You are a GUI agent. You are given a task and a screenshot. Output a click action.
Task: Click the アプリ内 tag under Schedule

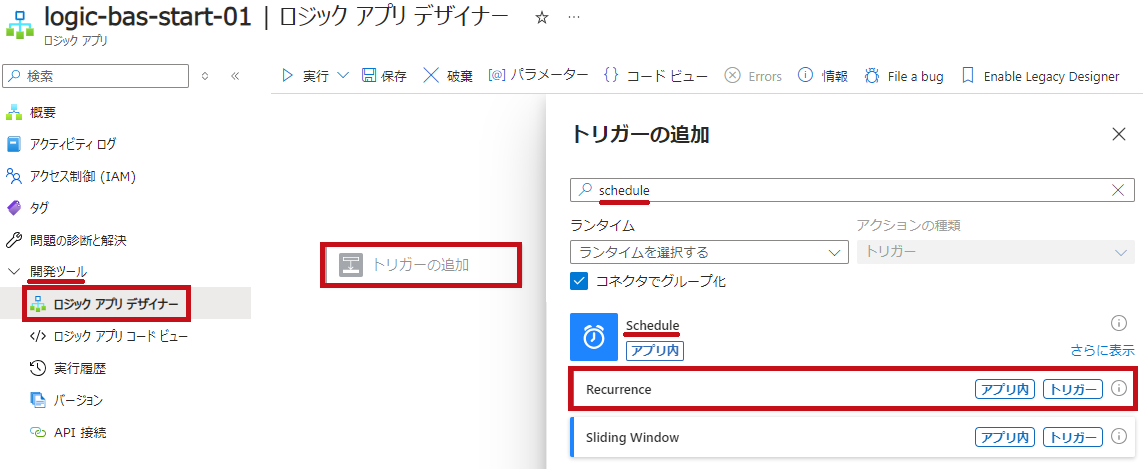tap(655, 350)
